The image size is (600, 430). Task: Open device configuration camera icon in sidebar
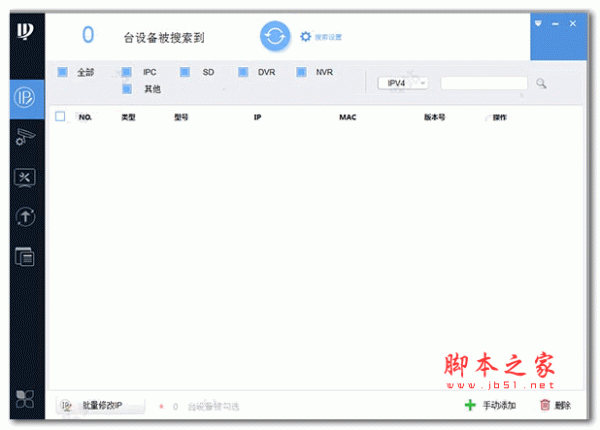click(25, 137)
